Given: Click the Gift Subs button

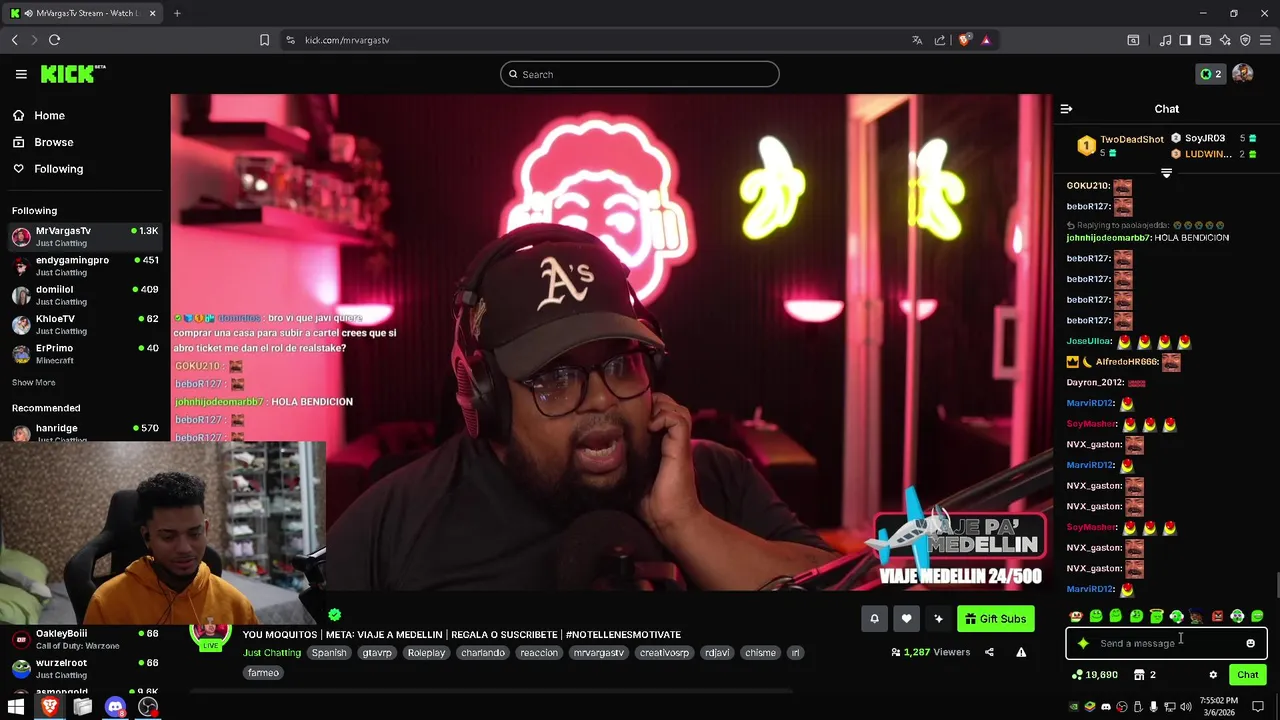Looking at the screenshot, I should 995,619.
